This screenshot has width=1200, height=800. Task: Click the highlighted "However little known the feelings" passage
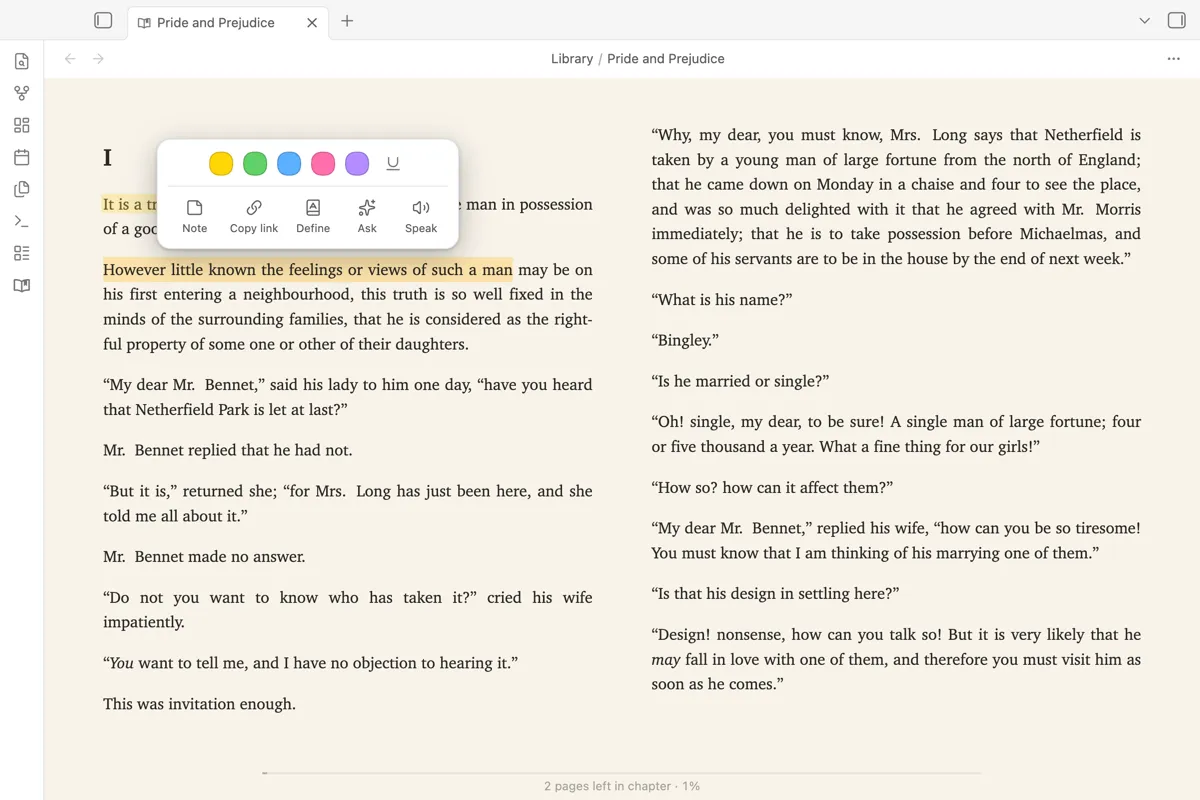[x=308, y=270]
